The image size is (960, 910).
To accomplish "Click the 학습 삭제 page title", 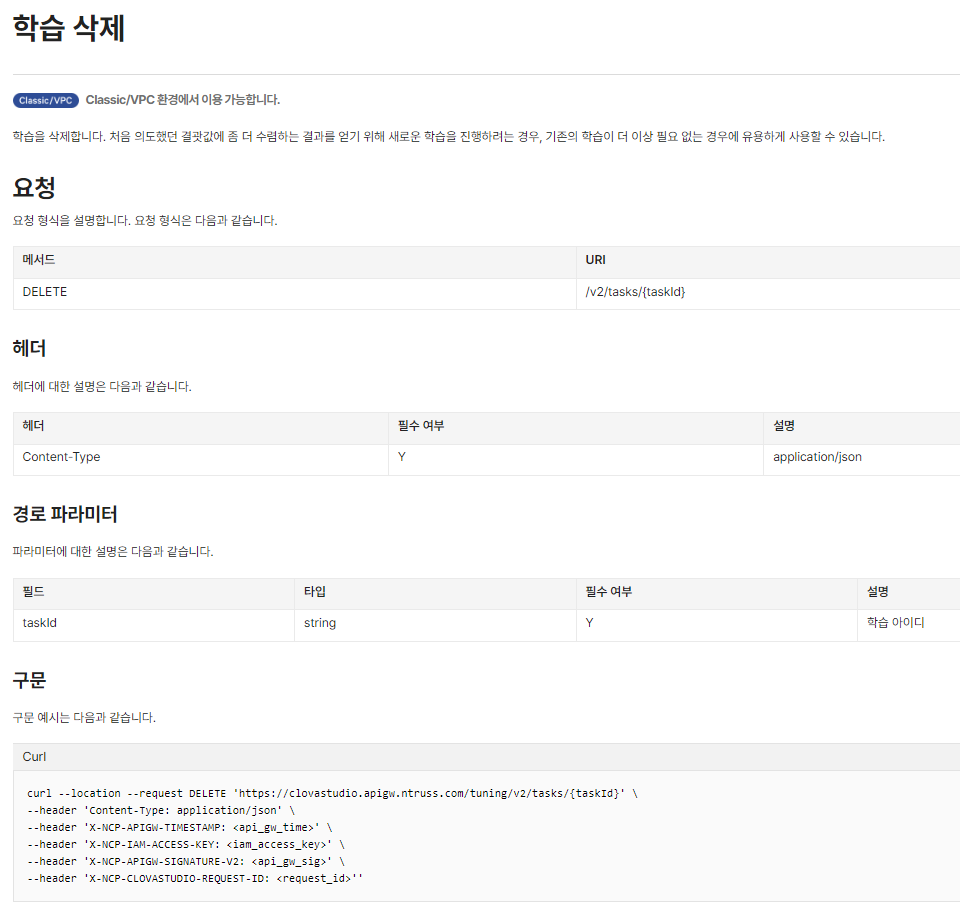I will [x=69, y=29].
